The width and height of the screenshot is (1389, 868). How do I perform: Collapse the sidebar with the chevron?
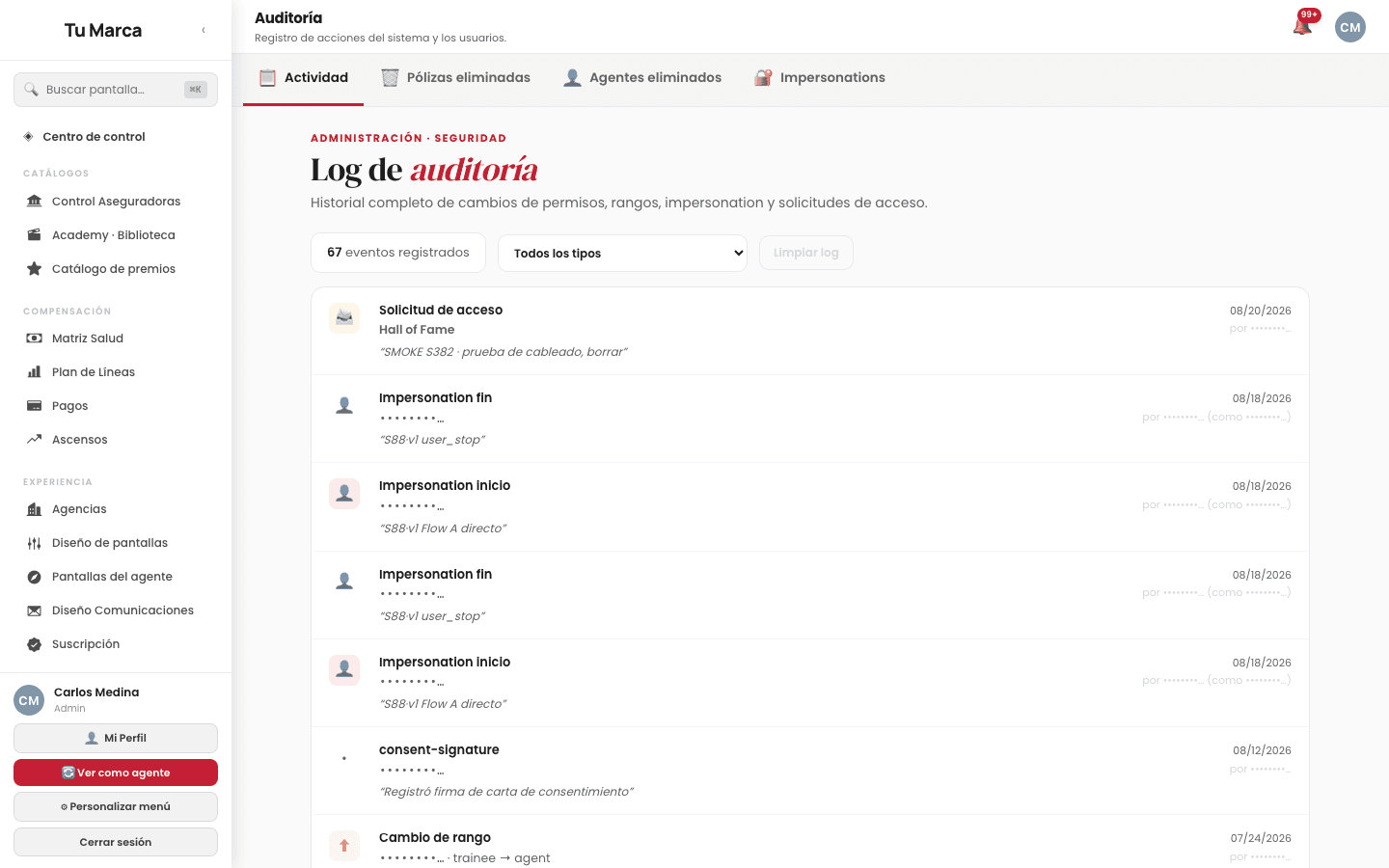(204, 30)
